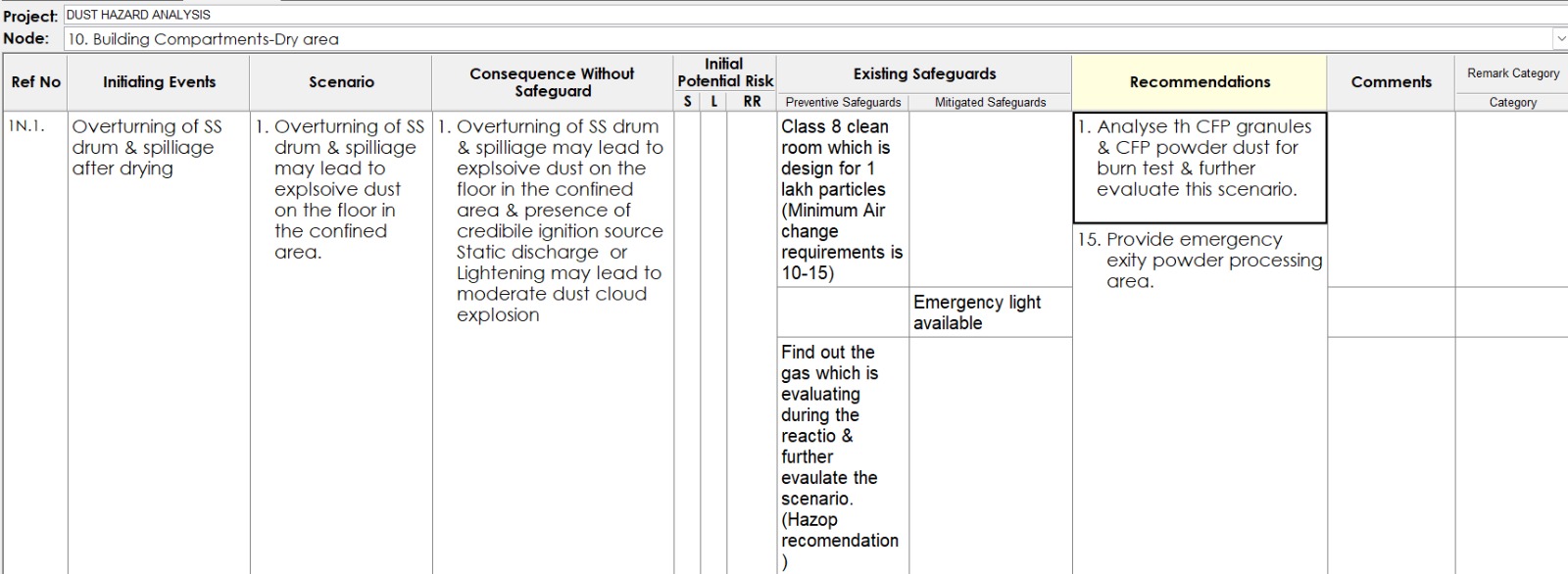1568x574 pixels.
Task: Select the Remark Category header
Action: click(x=1512, y=73)
